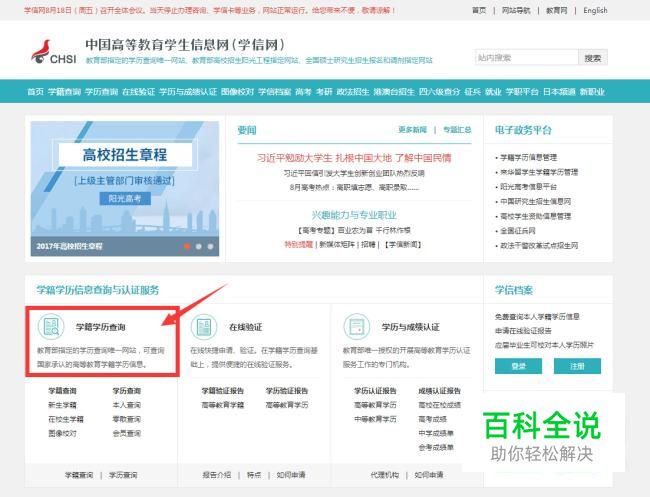650x497 pixels.
Task: Open 在线验证 in the teal navigation bar
Action: click(x=138, y=92)
